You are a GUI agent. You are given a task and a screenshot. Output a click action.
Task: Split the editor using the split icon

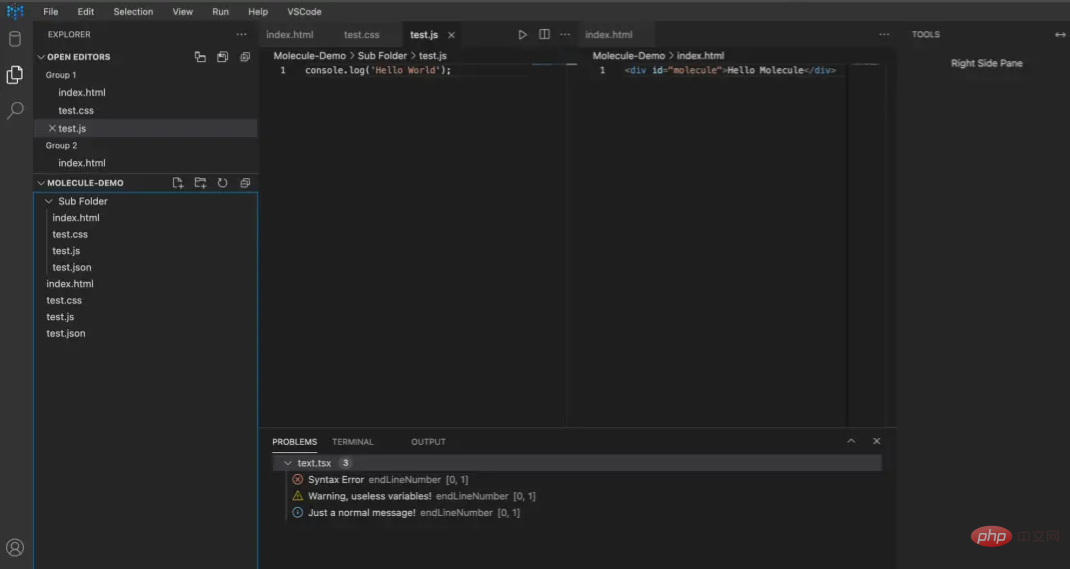(544, 35)
